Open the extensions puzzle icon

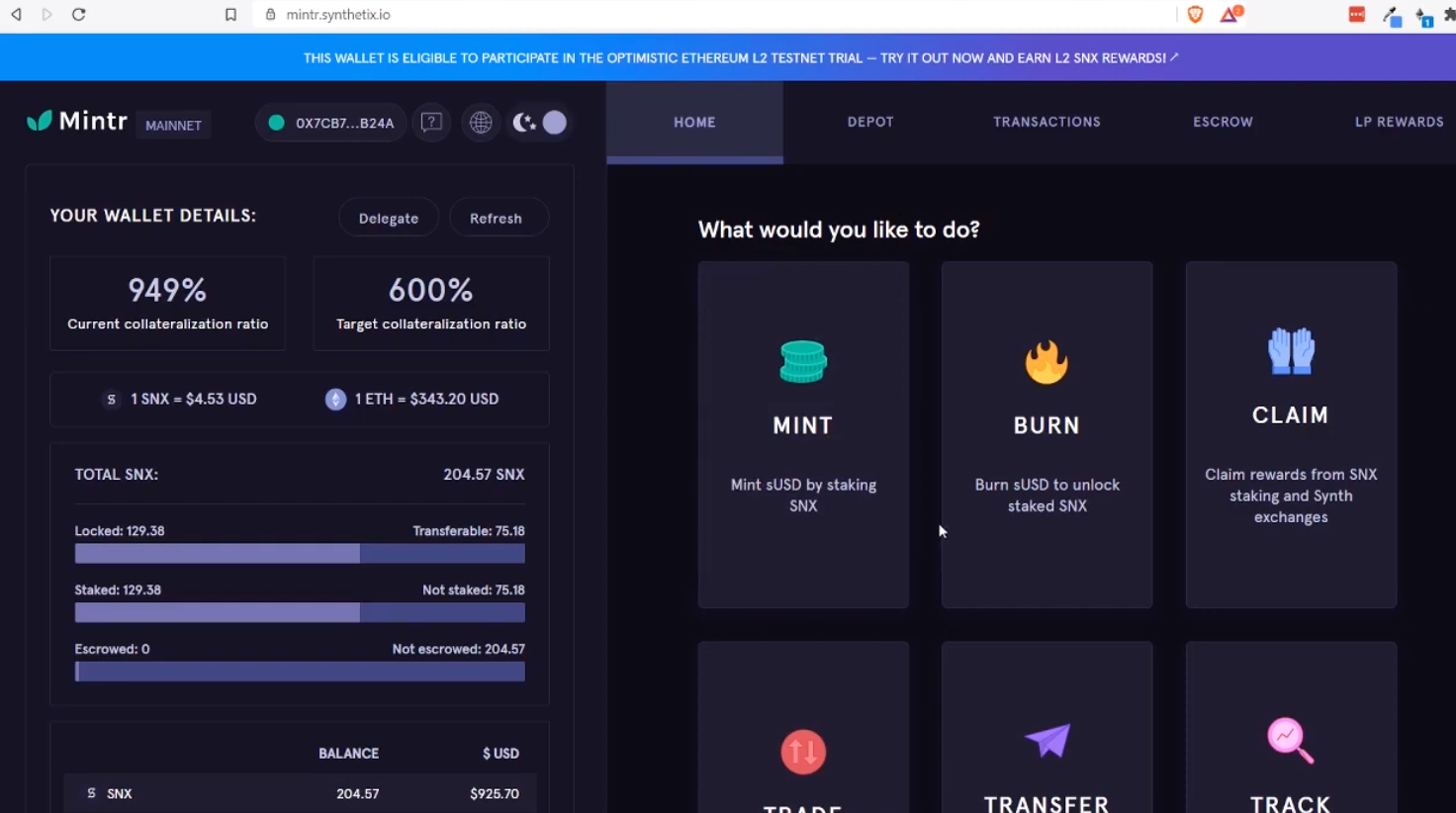1449,15
